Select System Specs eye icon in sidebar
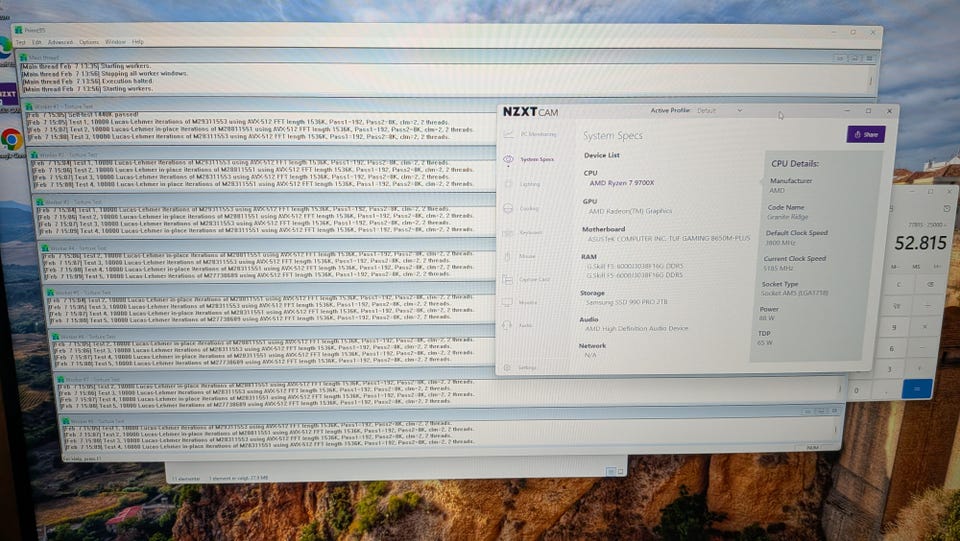Screen dimensions: 960x541 pyautogui.click(x=508, y=159)
